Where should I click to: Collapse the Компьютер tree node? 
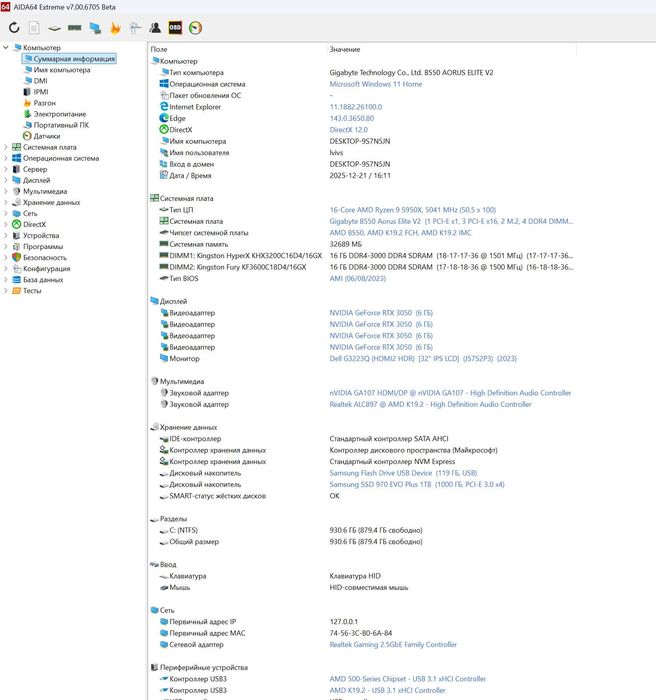(6, 47)
